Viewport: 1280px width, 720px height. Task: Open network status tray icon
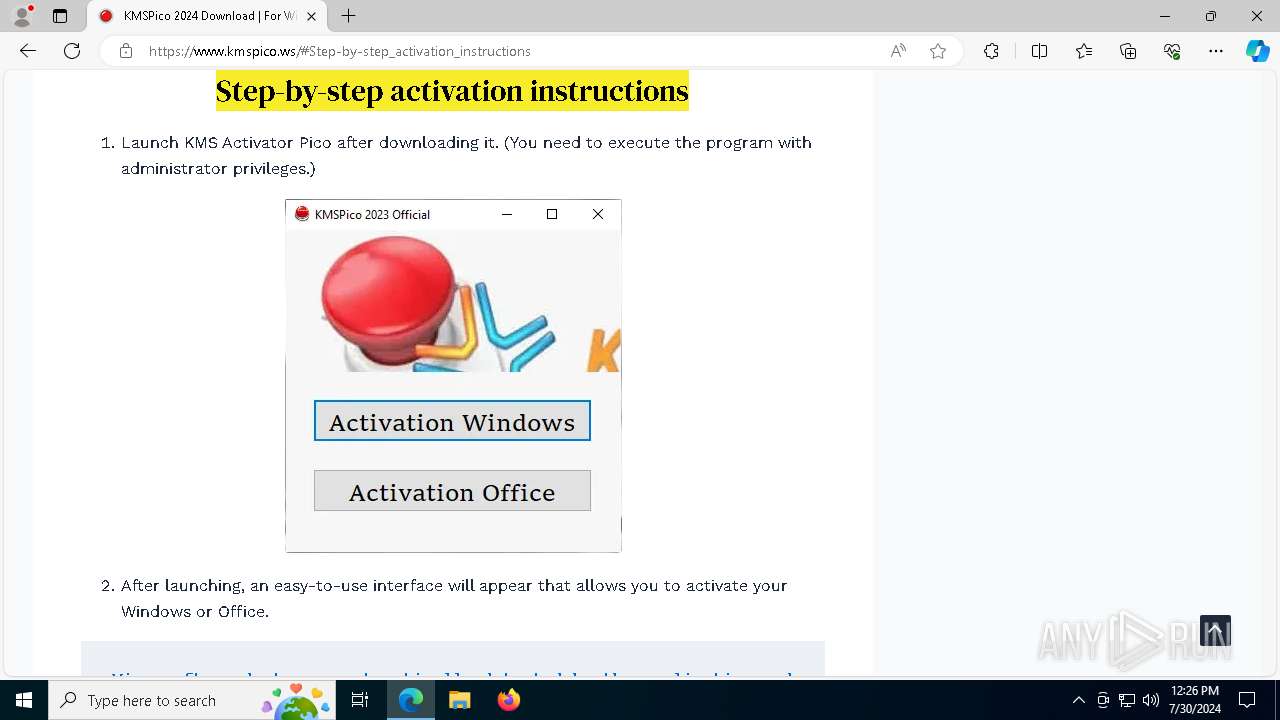pyautogui.click(x=1127, y=700)
